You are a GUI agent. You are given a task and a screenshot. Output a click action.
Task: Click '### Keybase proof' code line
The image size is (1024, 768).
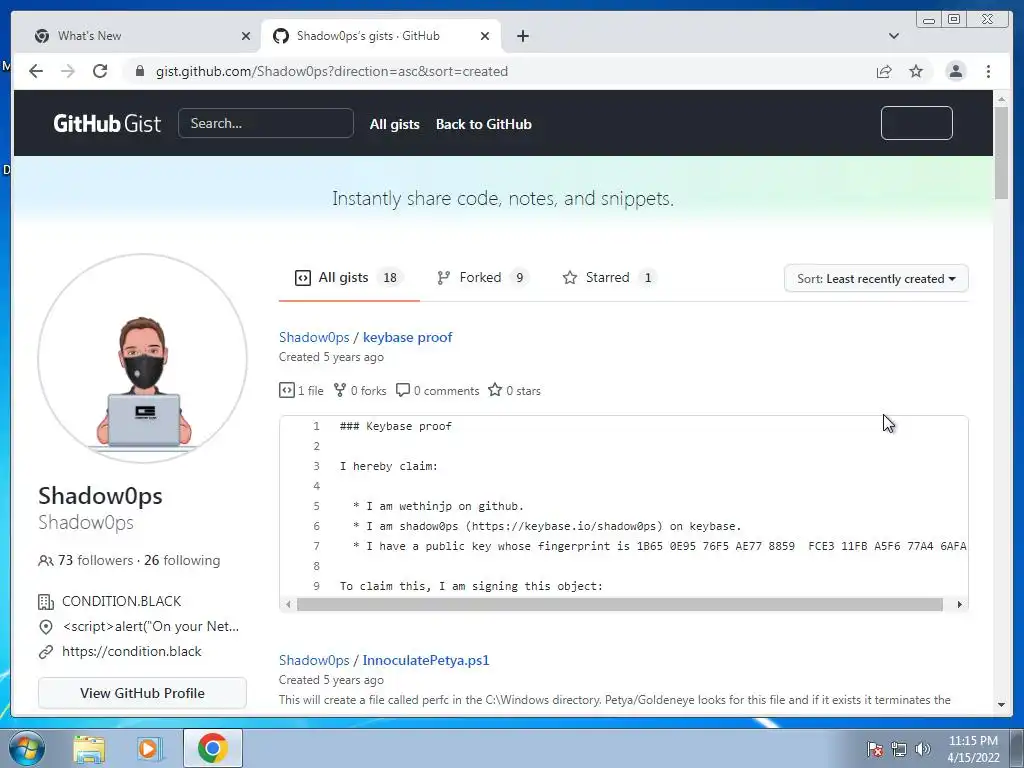pyautogui.click(x=396, y=426)
